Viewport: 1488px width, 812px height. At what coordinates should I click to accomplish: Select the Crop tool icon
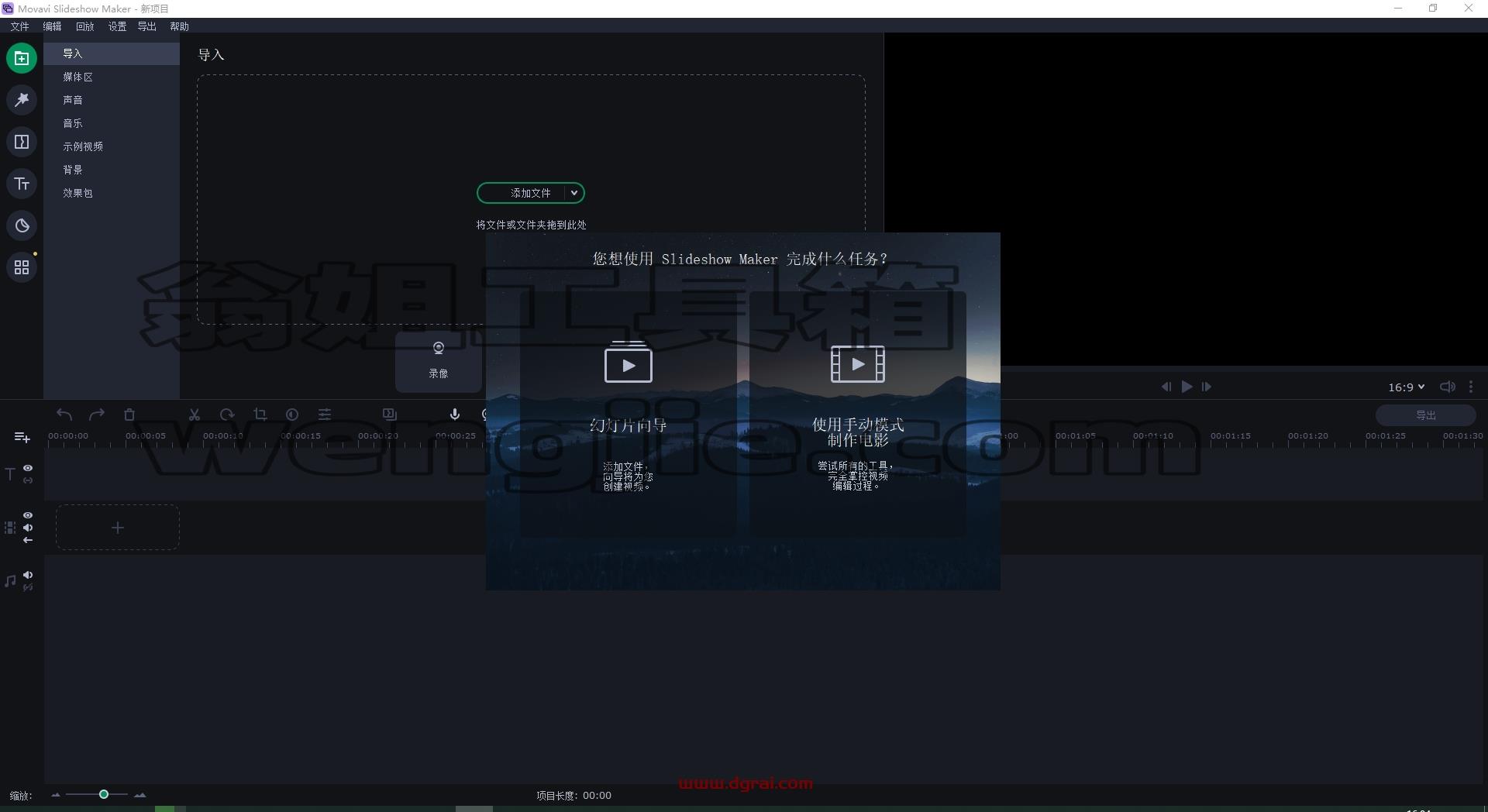click(x=260, y=415)
